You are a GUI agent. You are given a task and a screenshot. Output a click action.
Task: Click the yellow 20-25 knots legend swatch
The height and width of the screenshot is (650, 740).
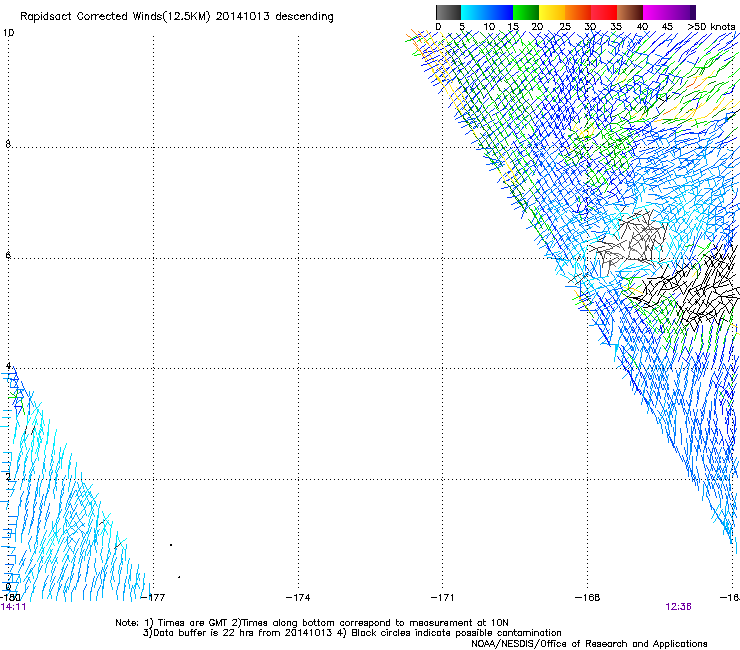[x=552, y=12]
